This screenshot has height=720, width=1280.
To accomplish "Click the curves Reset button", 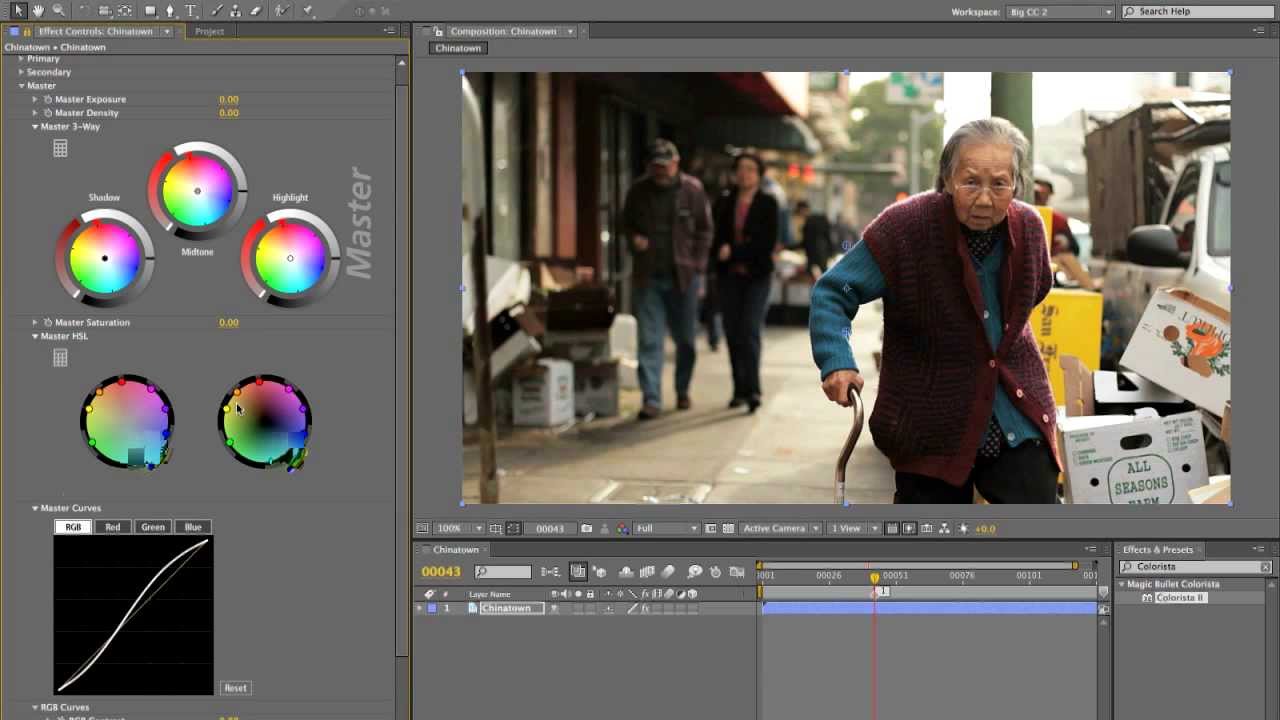I will (x=235, y=688).
